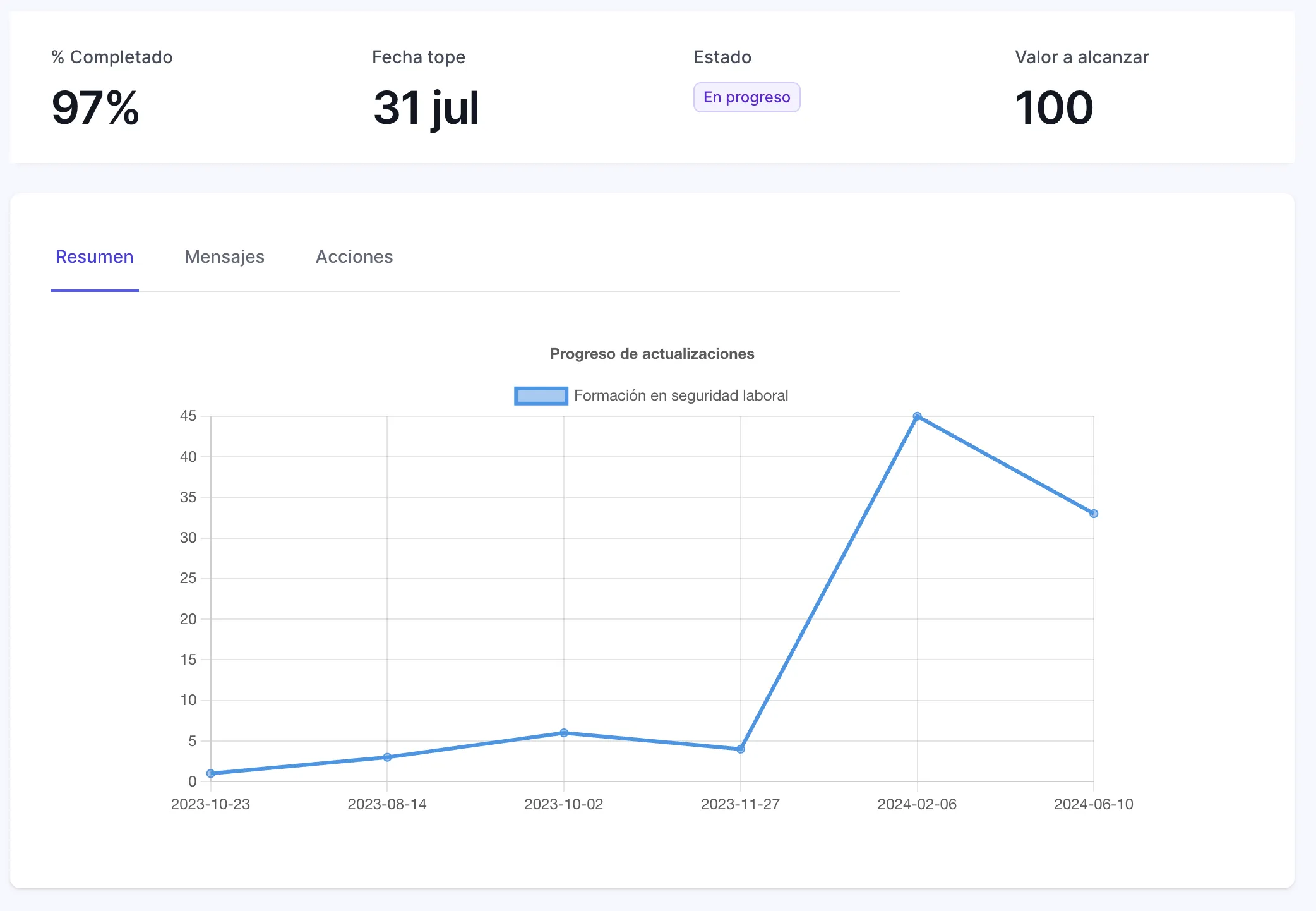Click the En progreso status badge
Viewport: 1316px width, 911px height.
pyautogui.click(x=746, y=97)
